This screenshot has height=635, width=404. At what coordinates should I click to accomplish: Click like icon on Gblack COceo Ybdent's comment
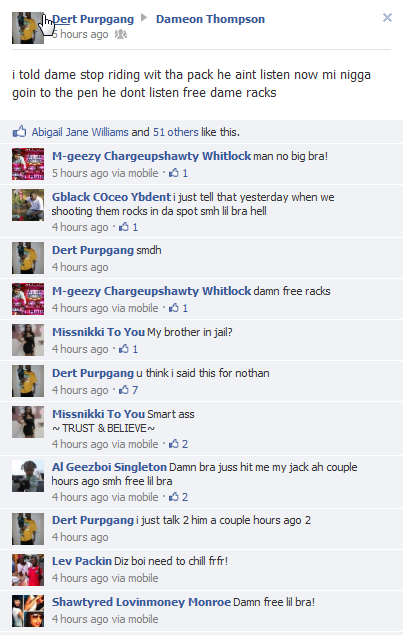click(x=123, y=227)
